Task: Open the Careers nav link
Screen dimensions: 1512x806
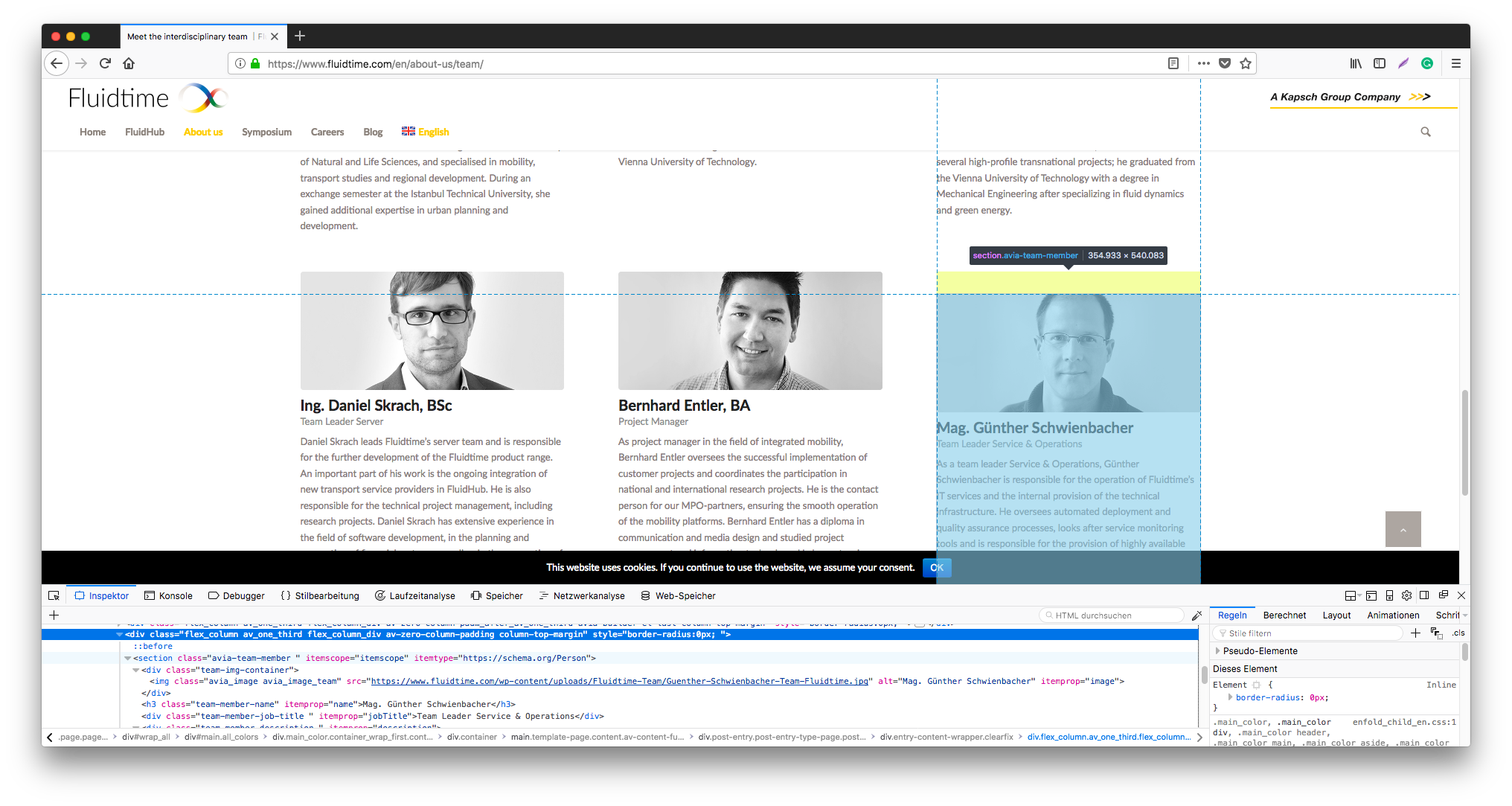Action: pyautogui.click(x=327, y=132)
